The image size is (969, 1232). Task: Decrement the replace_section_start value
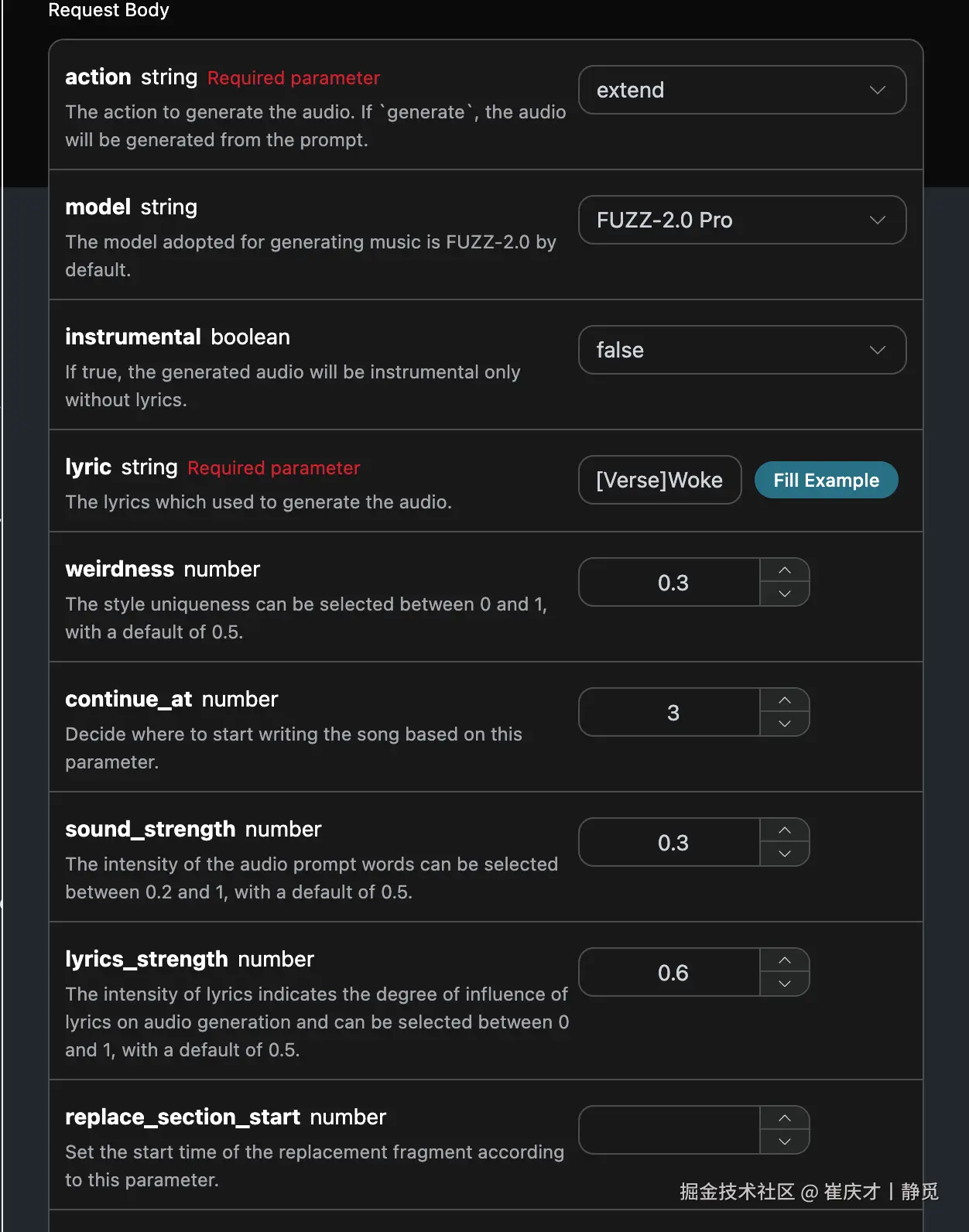point(784,1141)
